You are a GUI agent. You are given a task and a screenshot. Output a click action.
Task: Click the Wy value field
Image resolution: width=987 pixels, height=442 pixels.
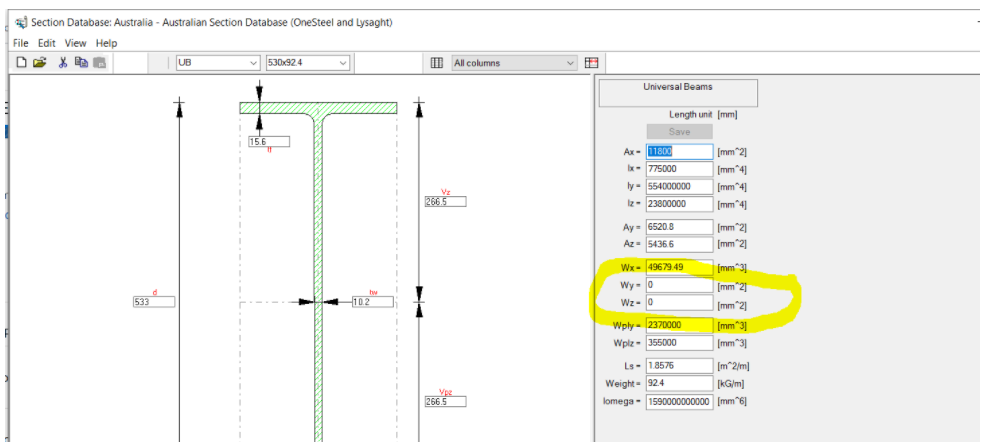click(x=679, y=286)
